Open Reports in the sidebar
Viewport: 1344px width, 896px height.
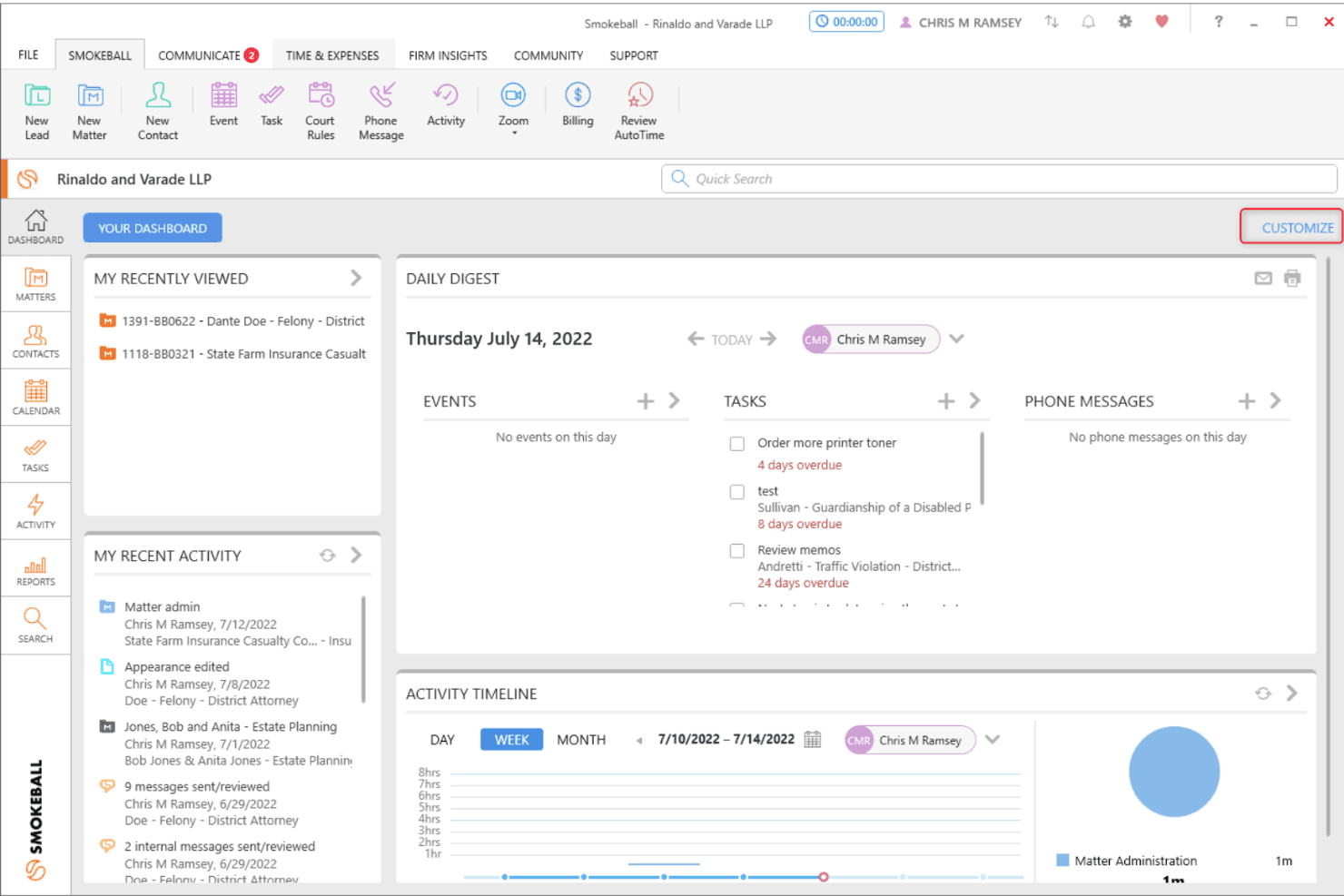tap(35, 569)
